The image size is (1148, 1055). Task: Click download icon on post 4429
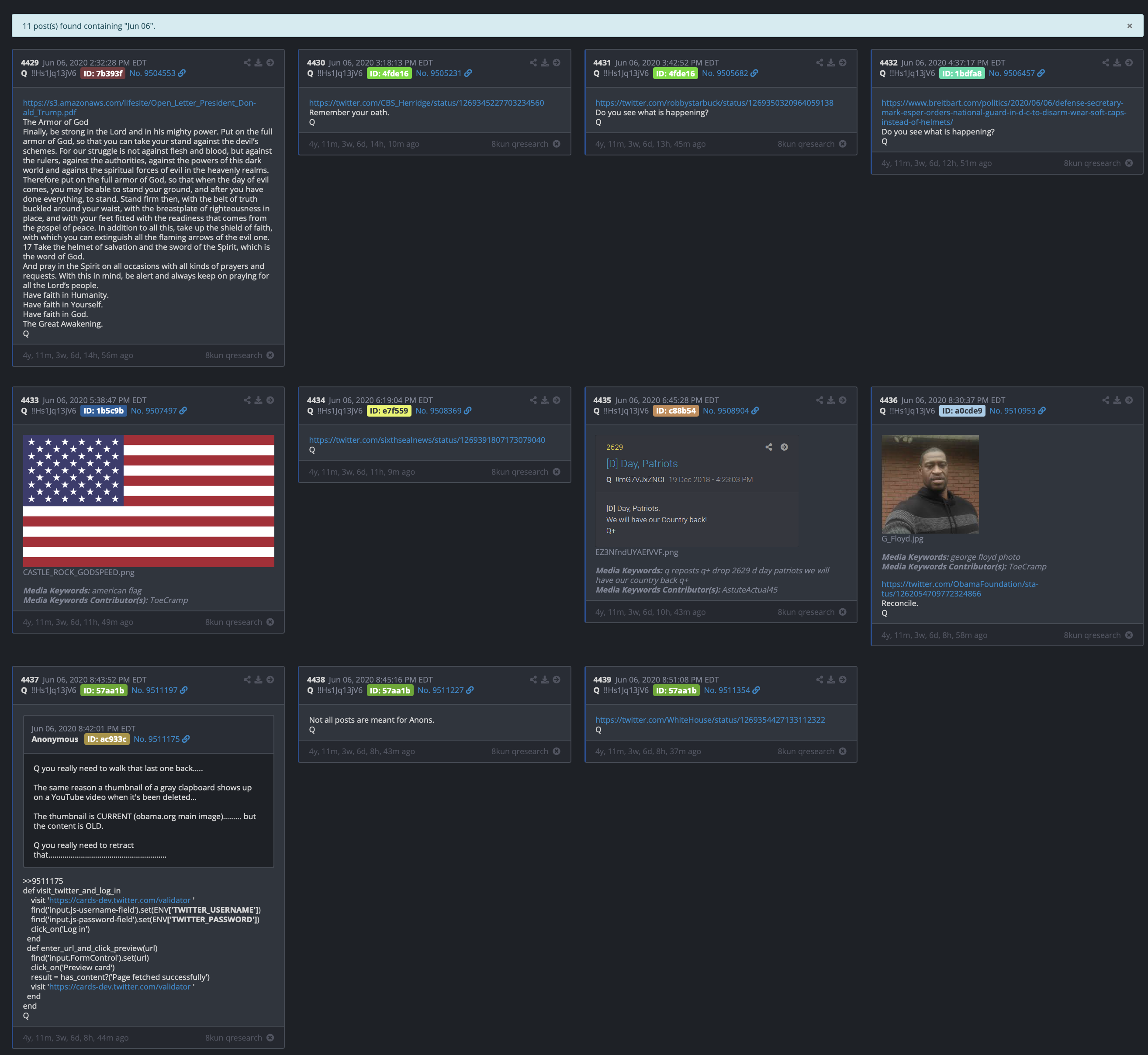coord(259,63)
